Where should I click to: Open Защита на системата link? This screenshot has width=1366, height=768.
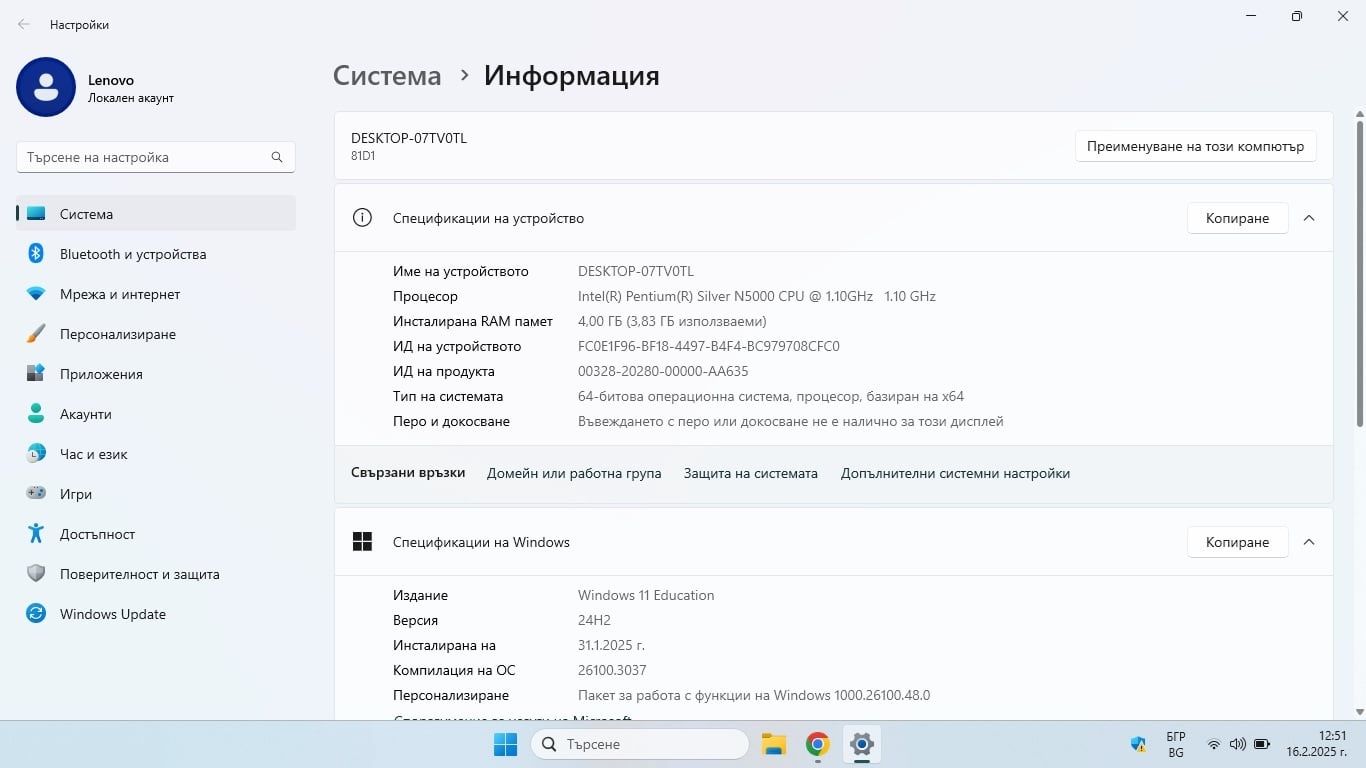[751, 473]
